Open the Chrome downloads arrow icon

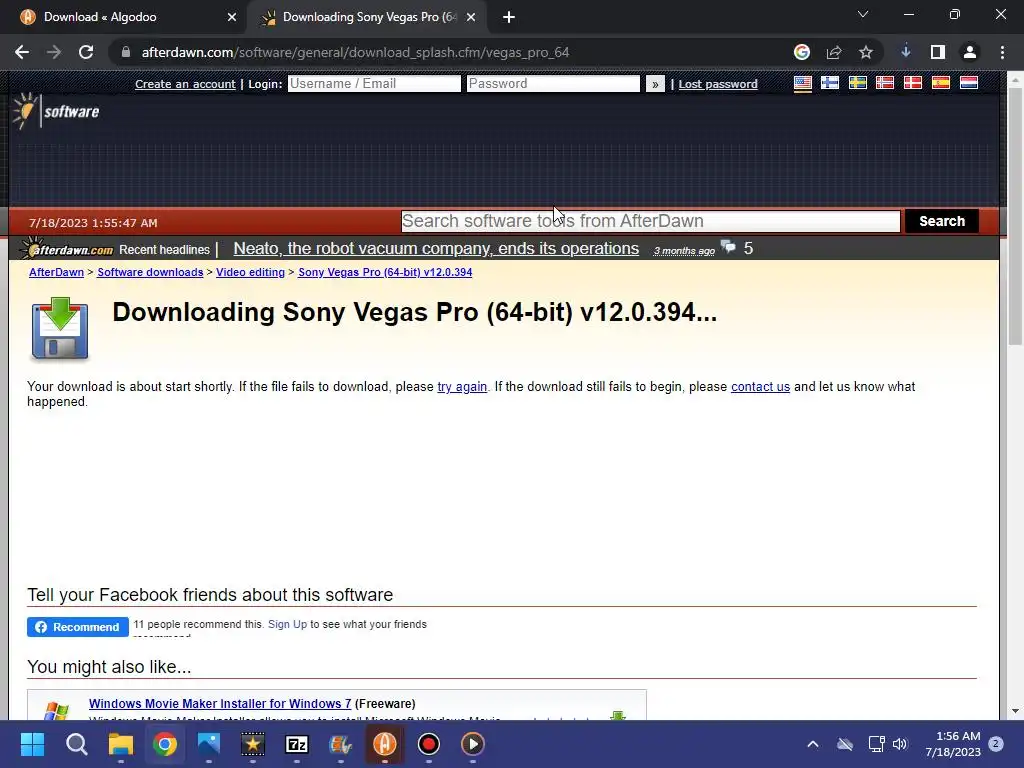(x=906, y=52)
